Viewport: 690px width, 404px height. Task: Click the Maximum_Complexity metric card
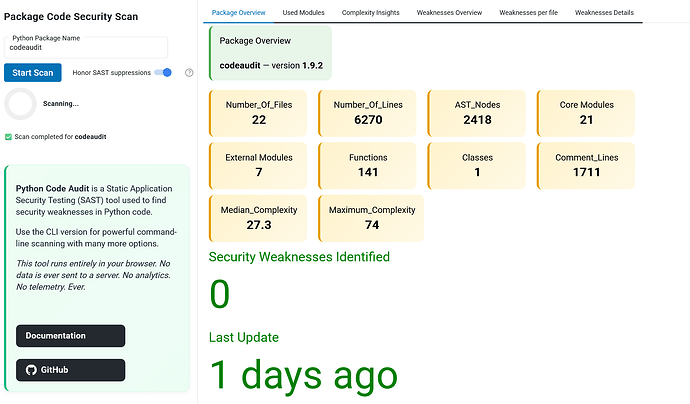(371, 218)
